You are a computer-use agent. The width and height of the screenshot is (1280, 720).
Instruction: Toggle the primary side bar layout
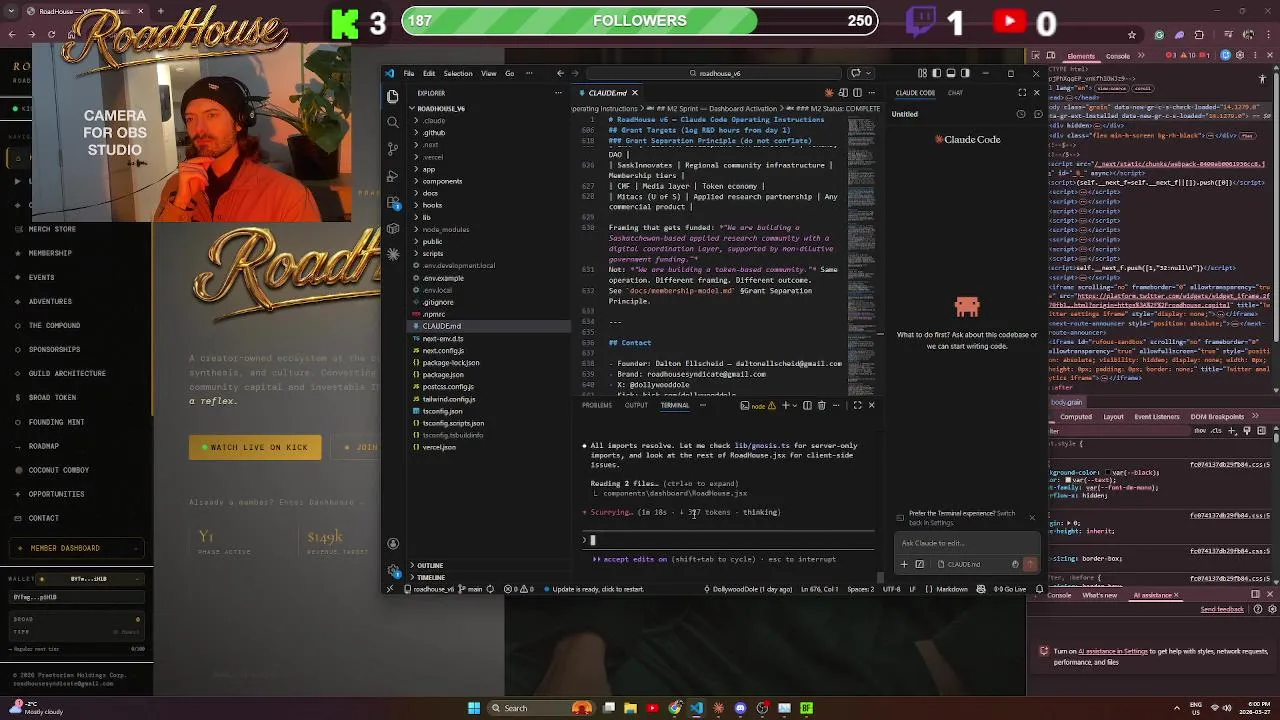tap(936, 73)
